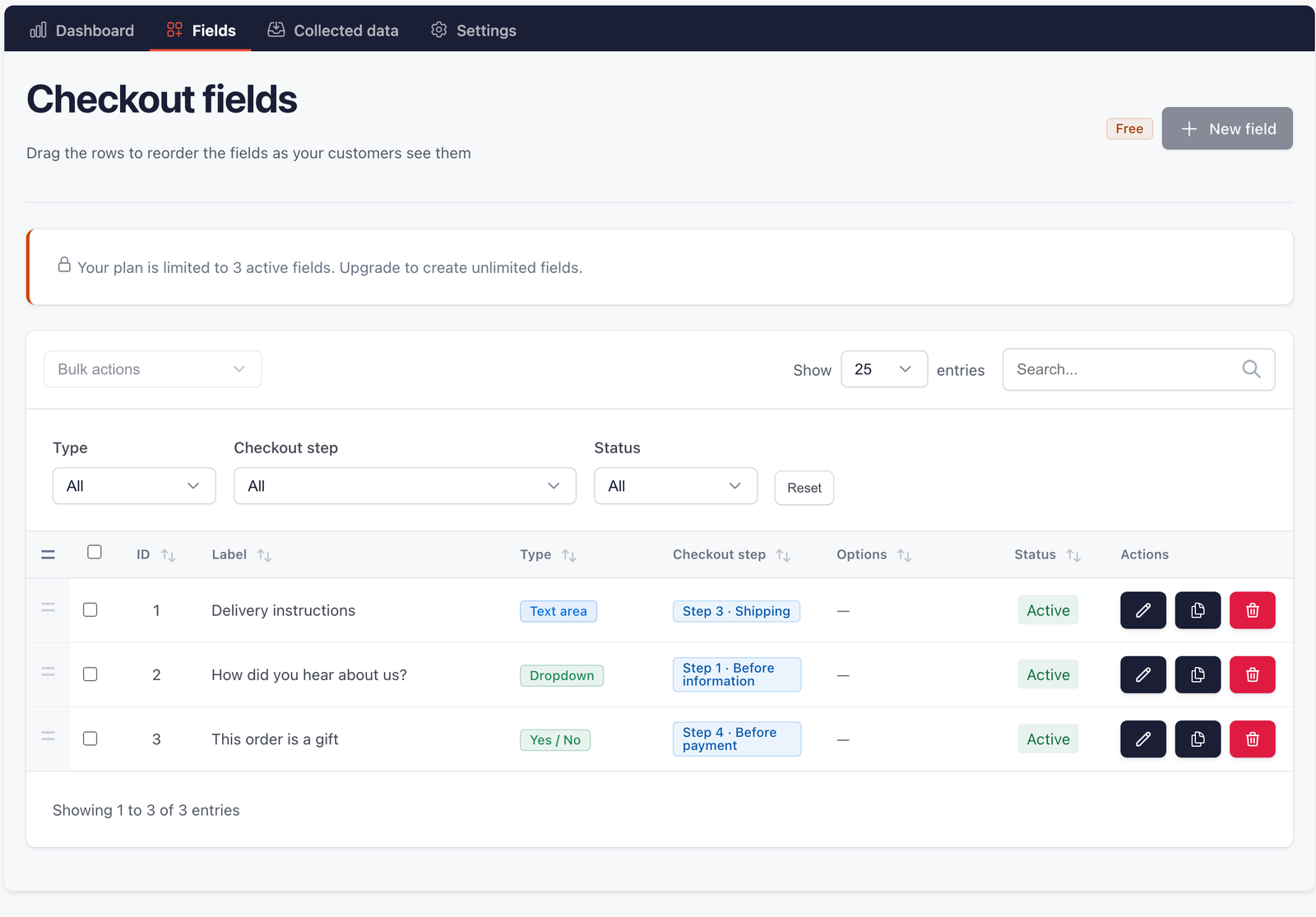Viewport: 1316px width, 917px height.
Task: Sort the table by the ID column
Action: 168,555
